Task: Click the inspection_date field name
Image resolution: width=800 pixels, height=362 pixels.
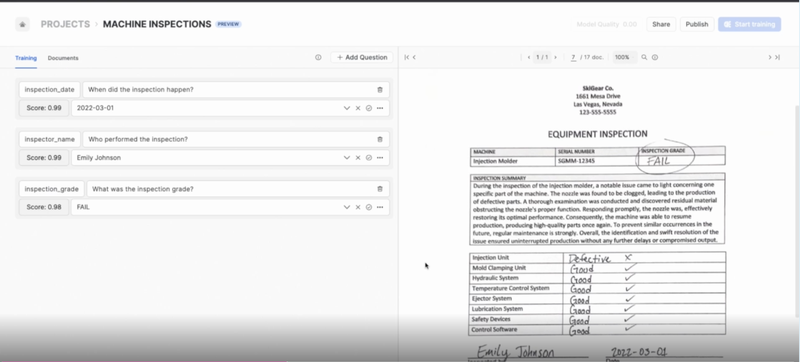Action: pyautogui.click(x=49, y=90)
